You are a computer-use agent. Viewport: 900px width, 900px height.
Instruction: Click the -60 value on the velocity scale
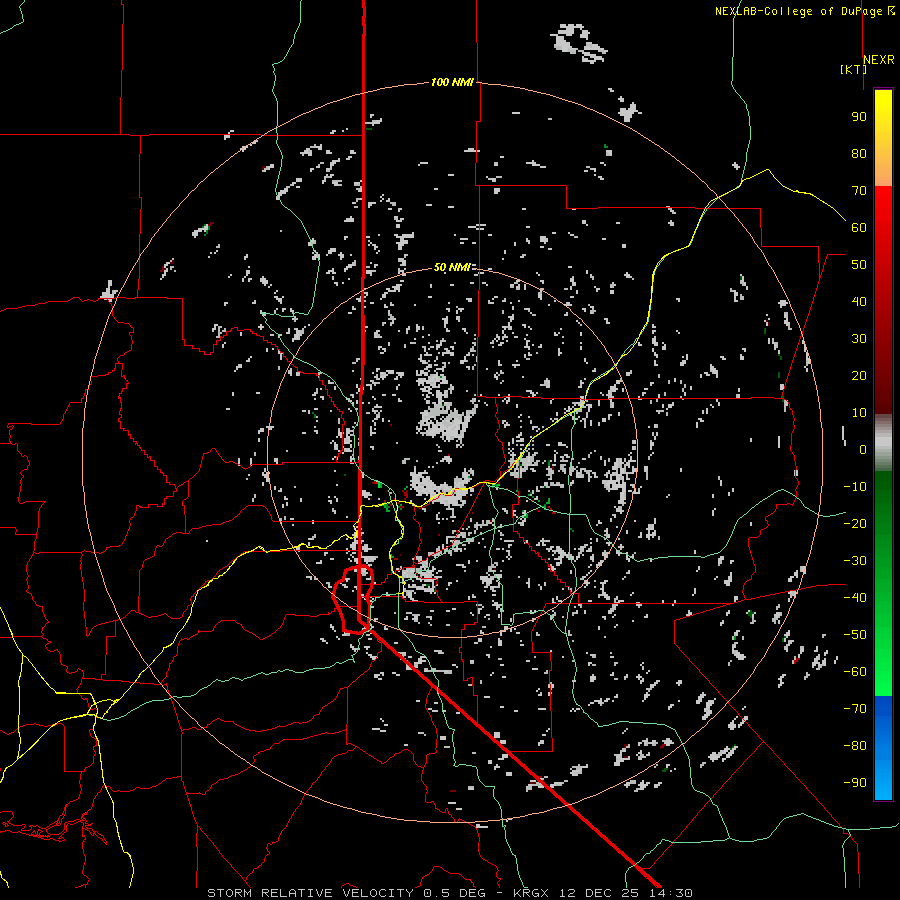(855, 672)
